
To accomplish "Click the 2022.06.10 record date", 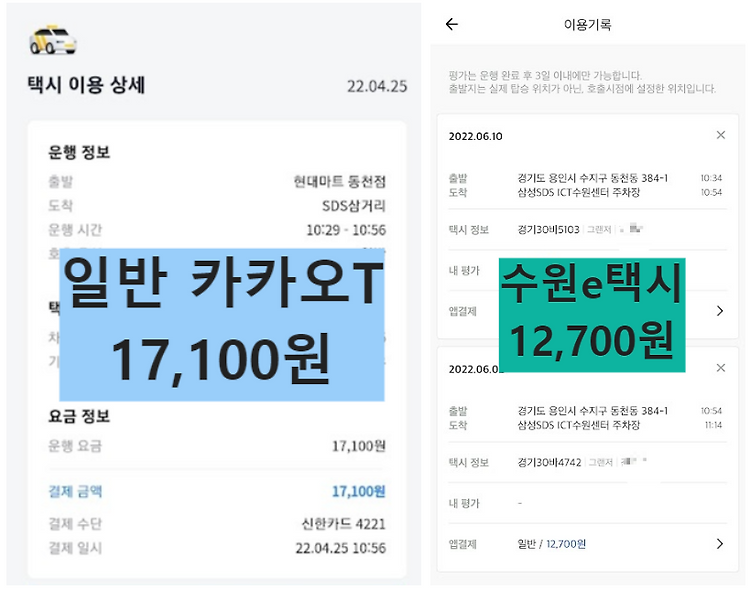I will click(475, 136).
